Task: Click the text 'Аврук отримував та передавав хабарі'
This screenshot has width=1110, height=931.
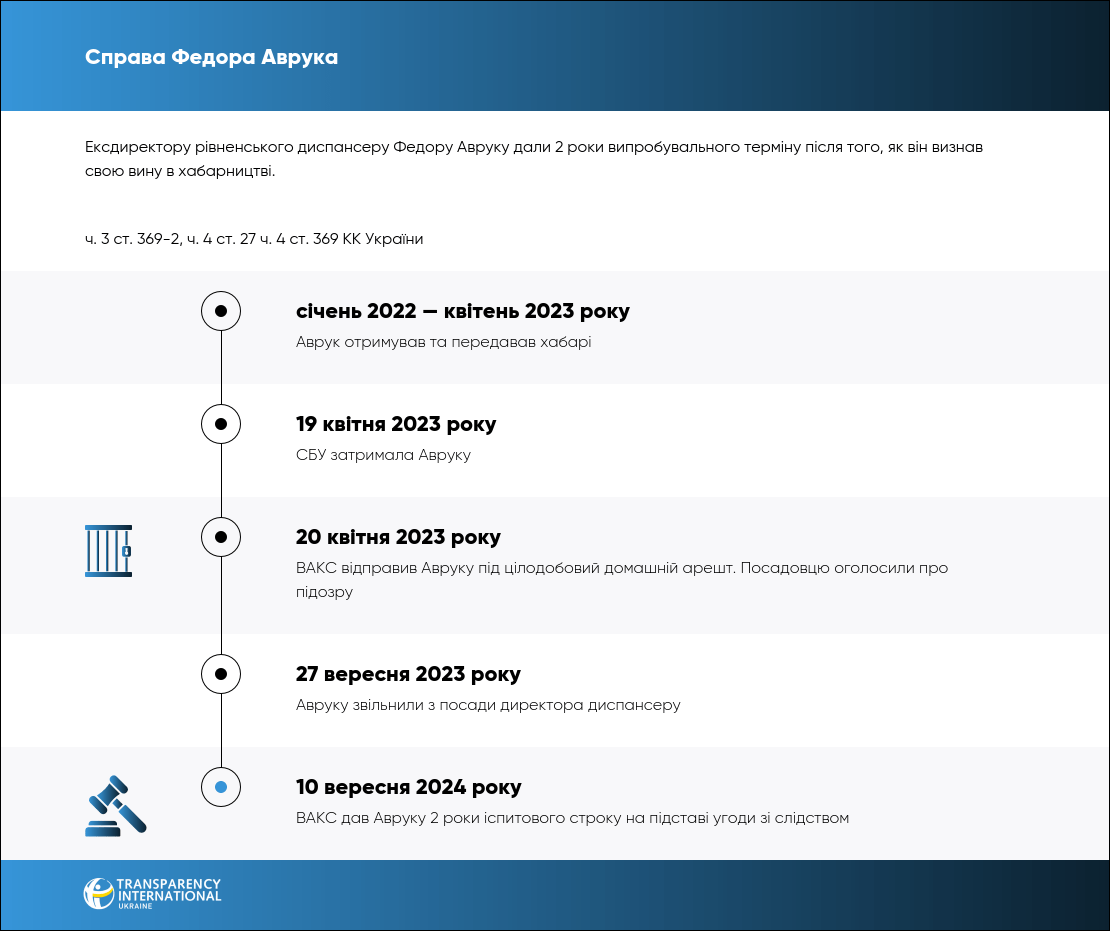Action: 443,342
